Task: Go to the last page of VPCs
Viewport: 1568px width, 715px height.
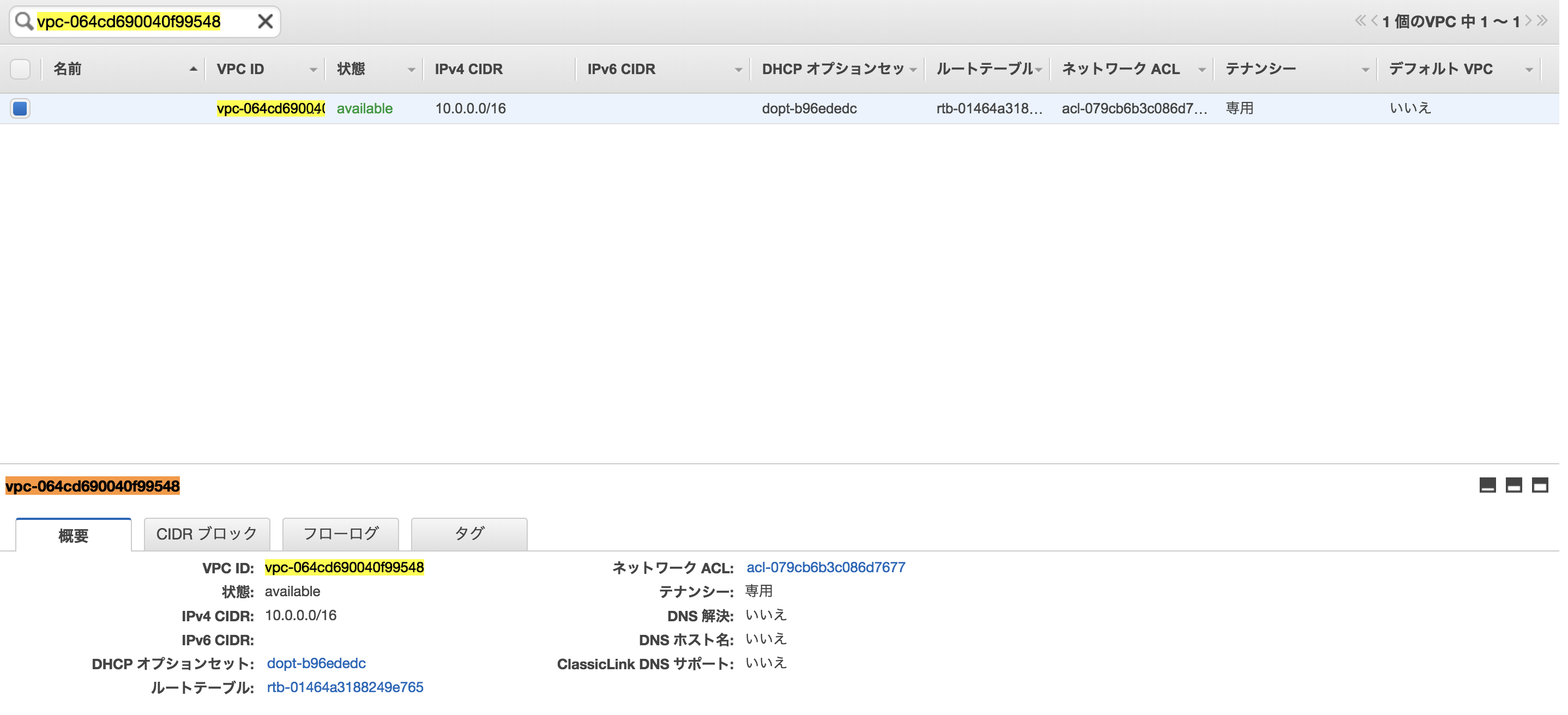Action: click(x=1542, y=21)
